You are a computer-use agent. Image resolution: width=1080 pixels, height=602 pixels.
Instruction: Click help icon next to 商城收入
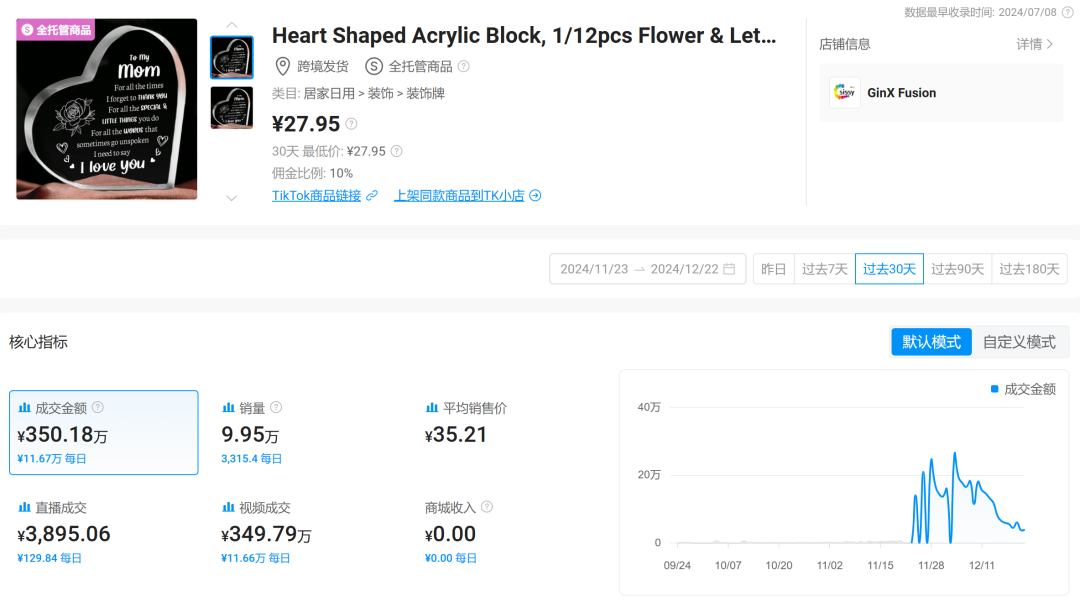[x=487, y=508]
